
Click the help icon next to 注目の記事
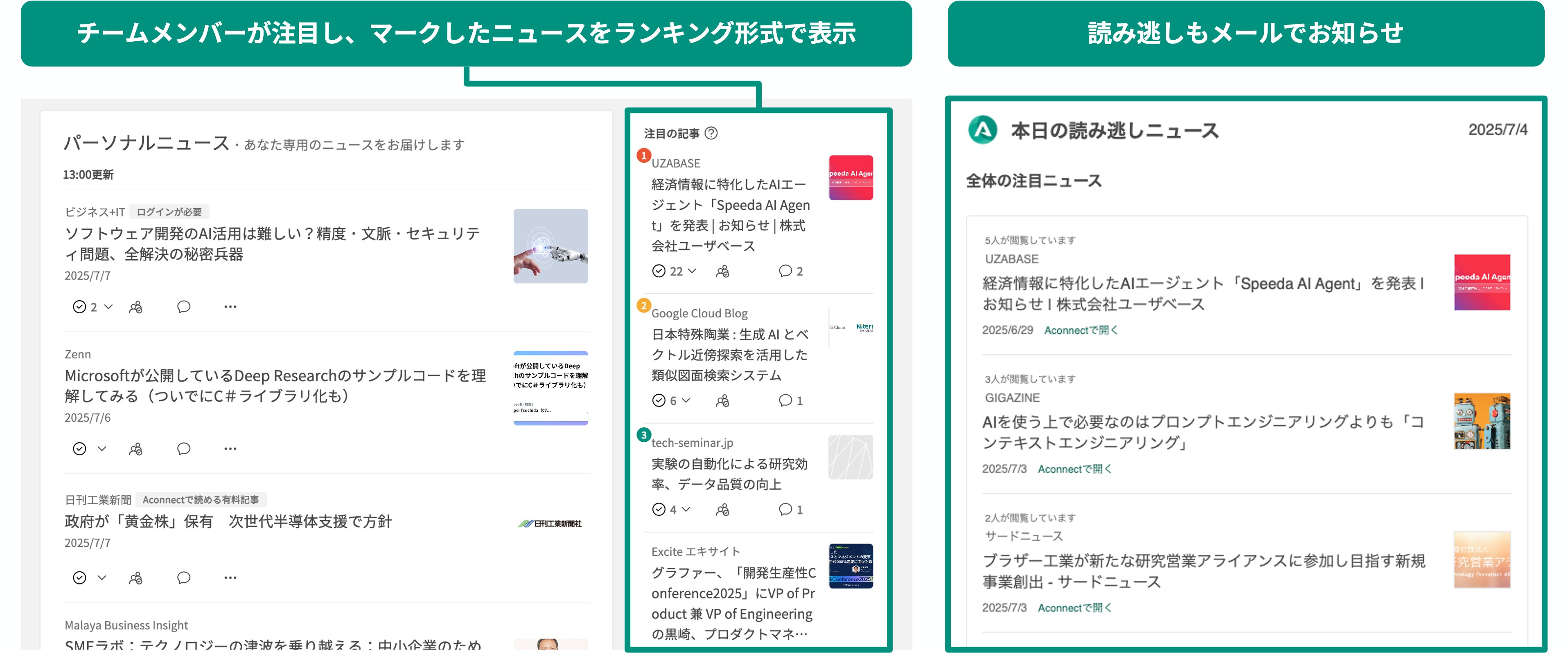coord(711,133)
